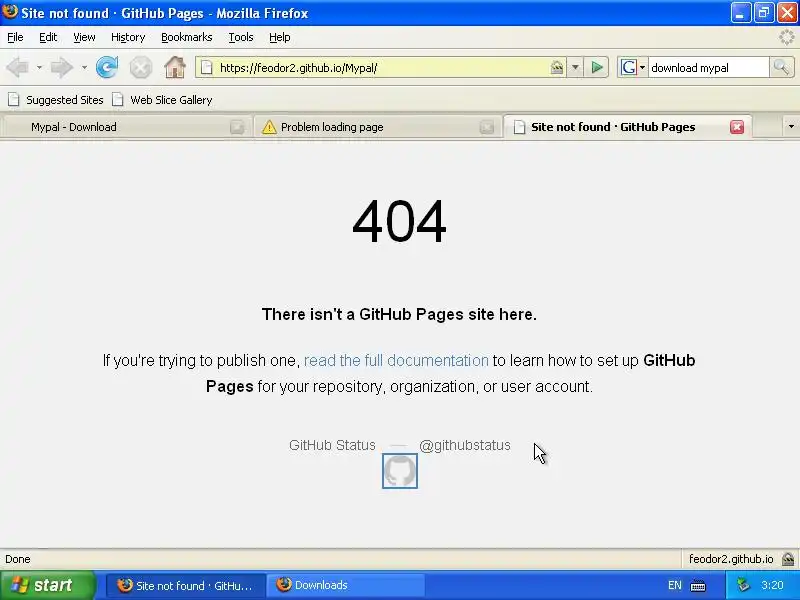Open the forward history dropdown arrow
The width and height of the screenshot is (800, 600).
click(x=84, y=67)
